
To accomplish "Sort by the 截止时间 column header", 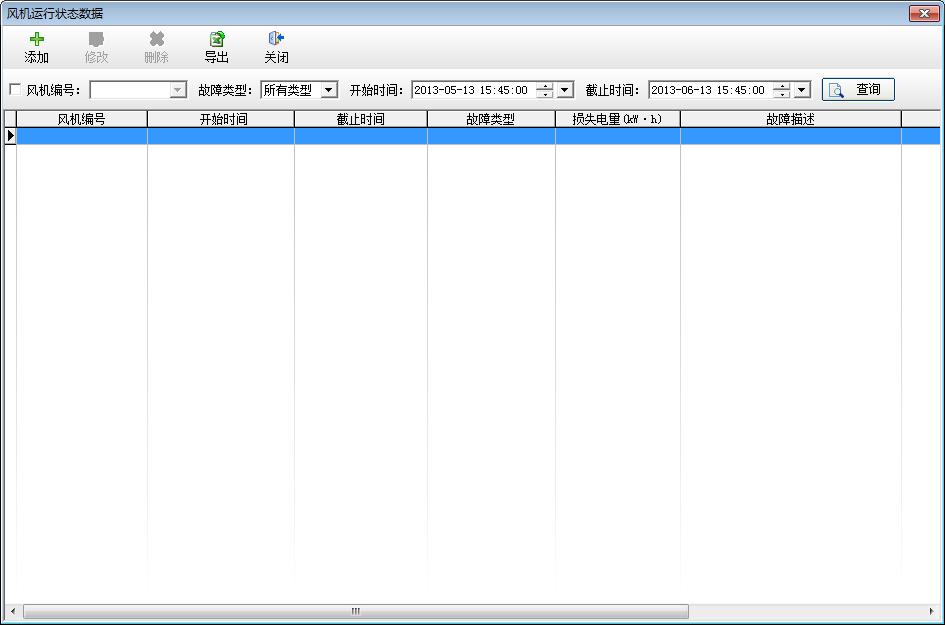I will click(x=361, y=119).
